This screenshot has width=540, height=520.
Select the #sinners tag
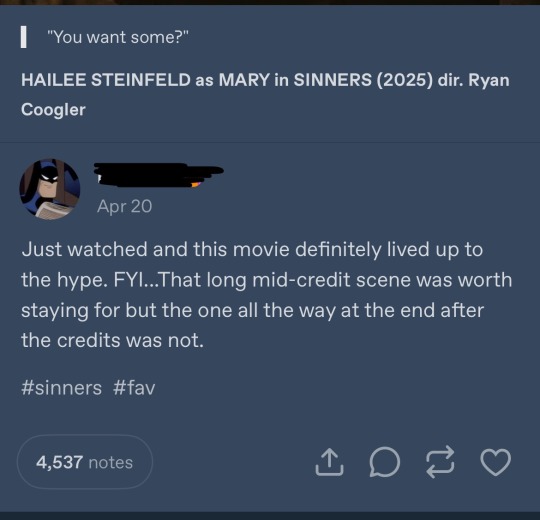61,388
